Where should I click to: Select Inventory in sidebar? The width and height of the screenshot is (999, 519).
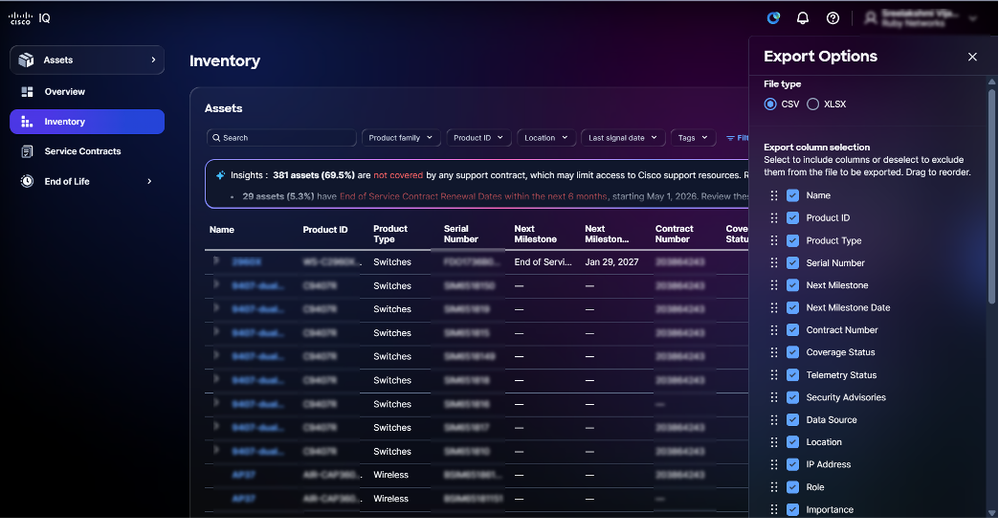coord(87,122)
